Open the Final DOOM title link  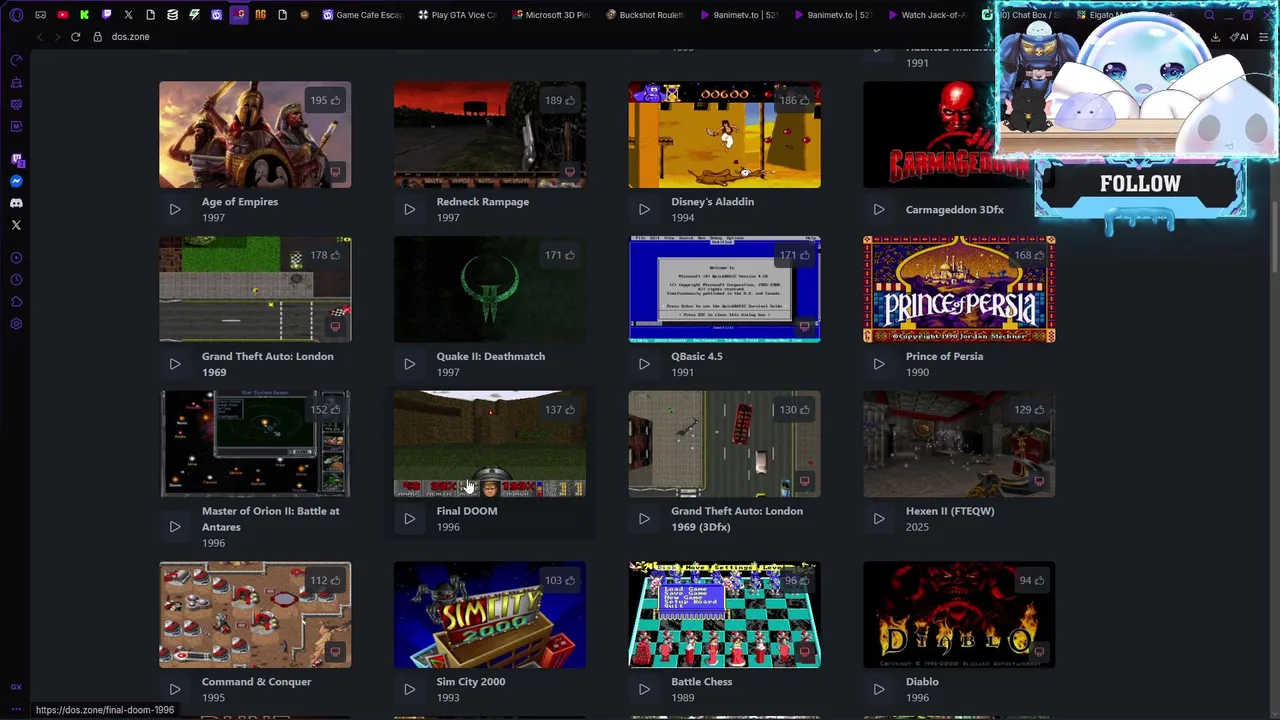click(466, 511)
